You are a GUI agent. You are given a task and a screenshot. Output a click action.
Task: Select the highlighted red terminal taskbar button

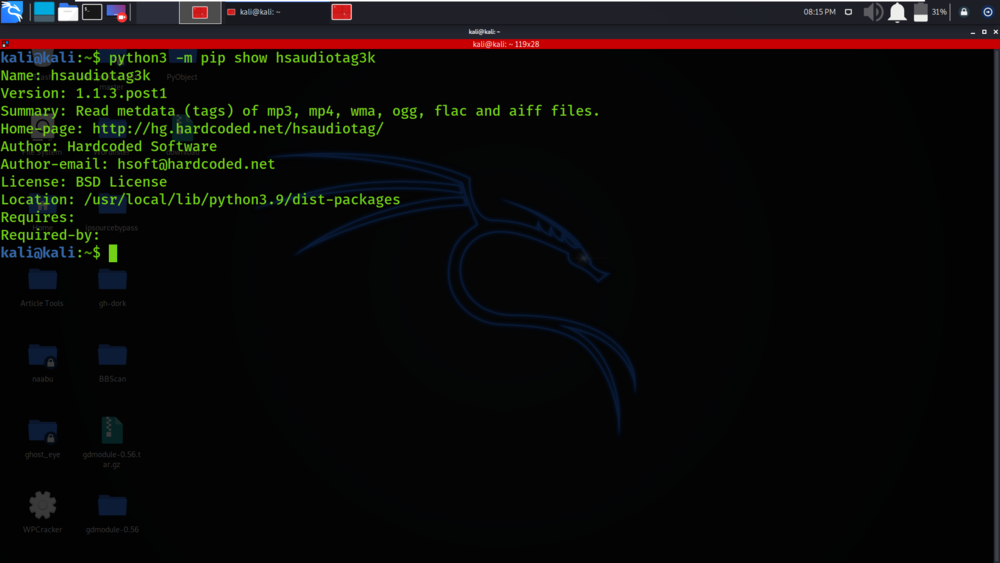[200, 12]
